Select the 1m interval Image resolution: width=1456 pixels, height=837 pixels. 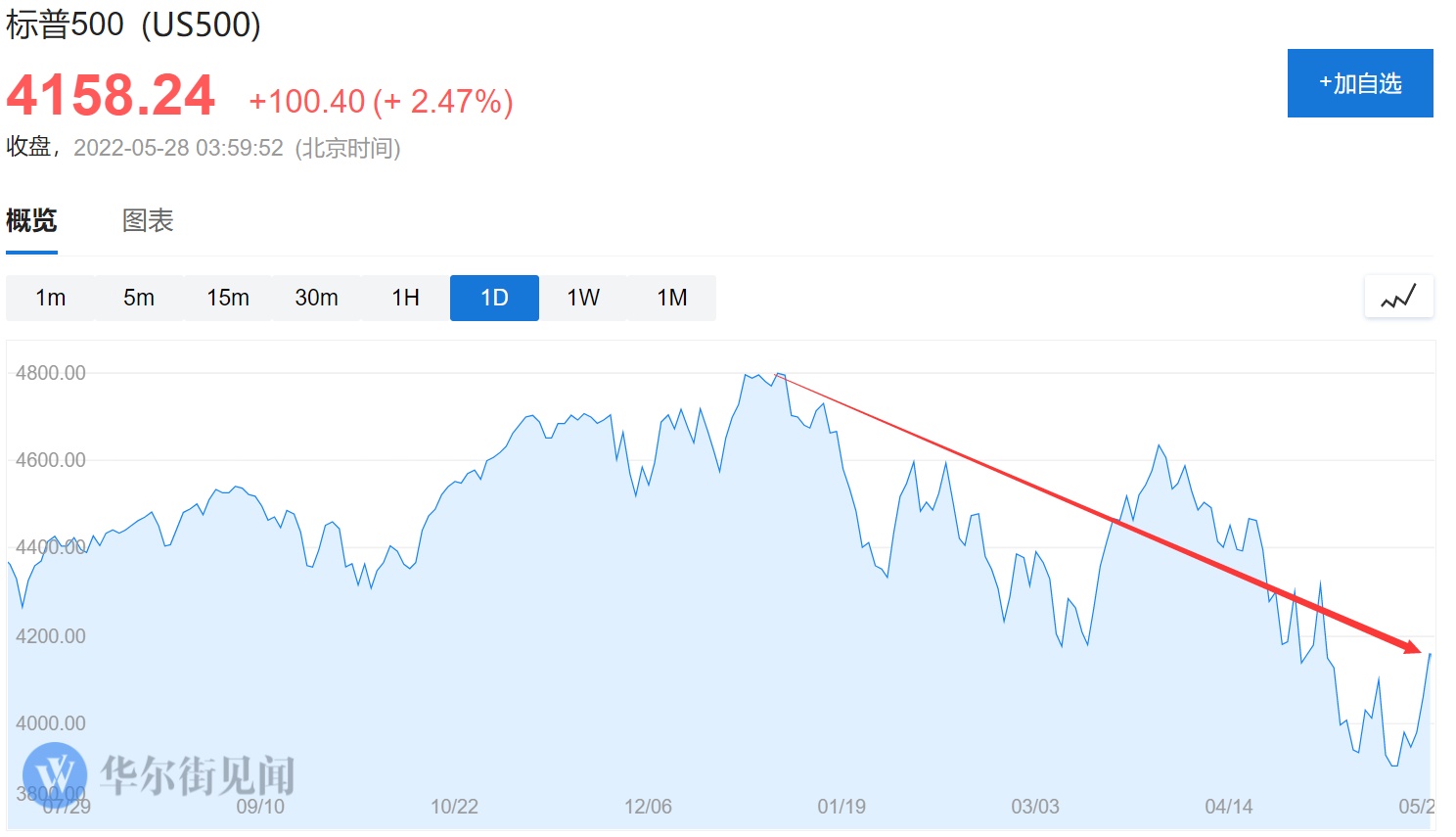click(x=51, y=298)
